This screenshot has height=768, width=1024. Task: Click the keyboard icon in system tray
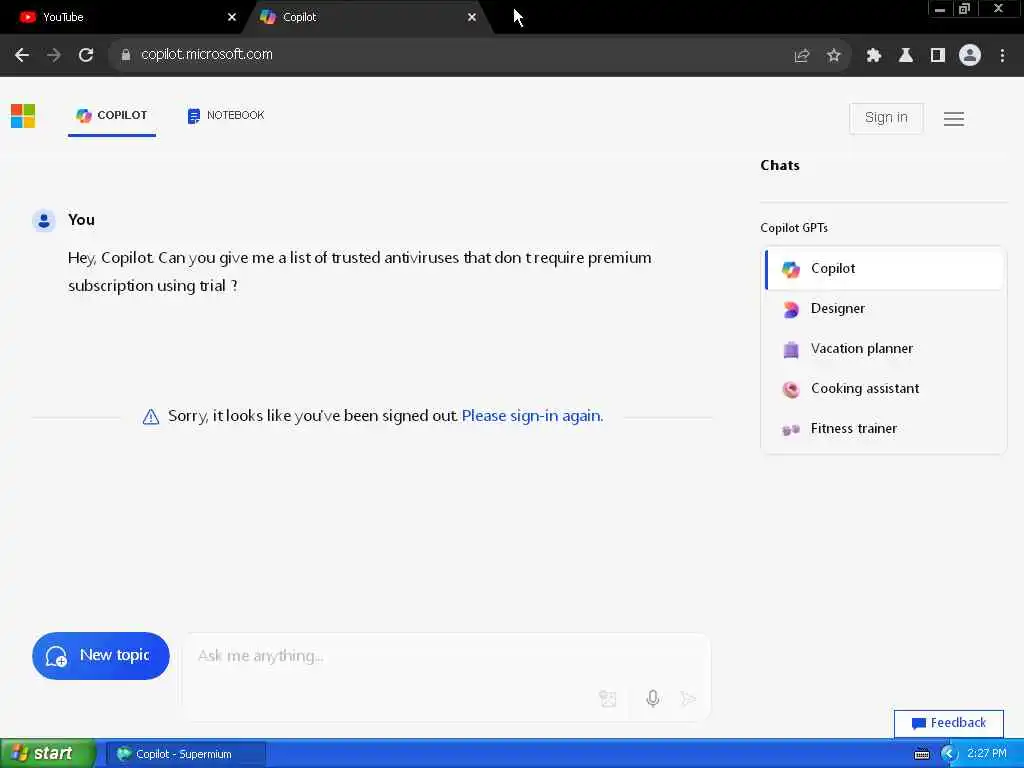tap(921, 754)
